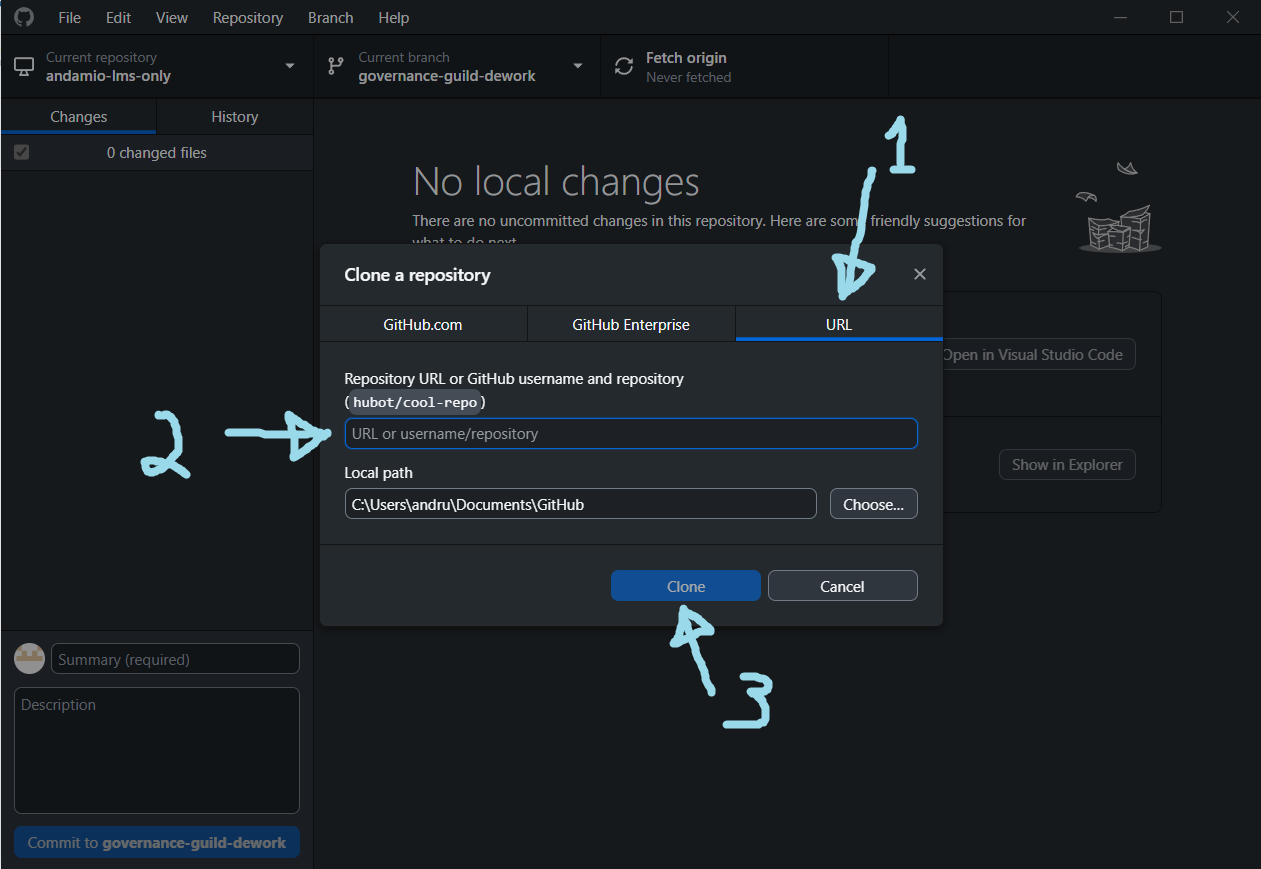Select the History tab
The width and height of the screenshot is (1261, 869).
[234, 117]
